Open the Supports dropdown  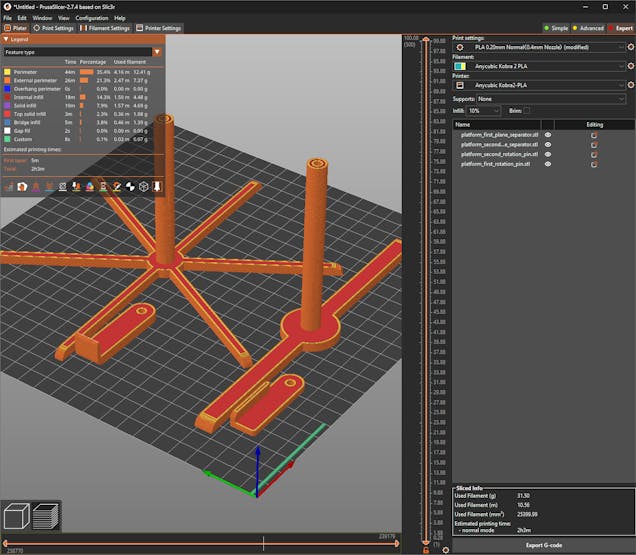[550, 99]
